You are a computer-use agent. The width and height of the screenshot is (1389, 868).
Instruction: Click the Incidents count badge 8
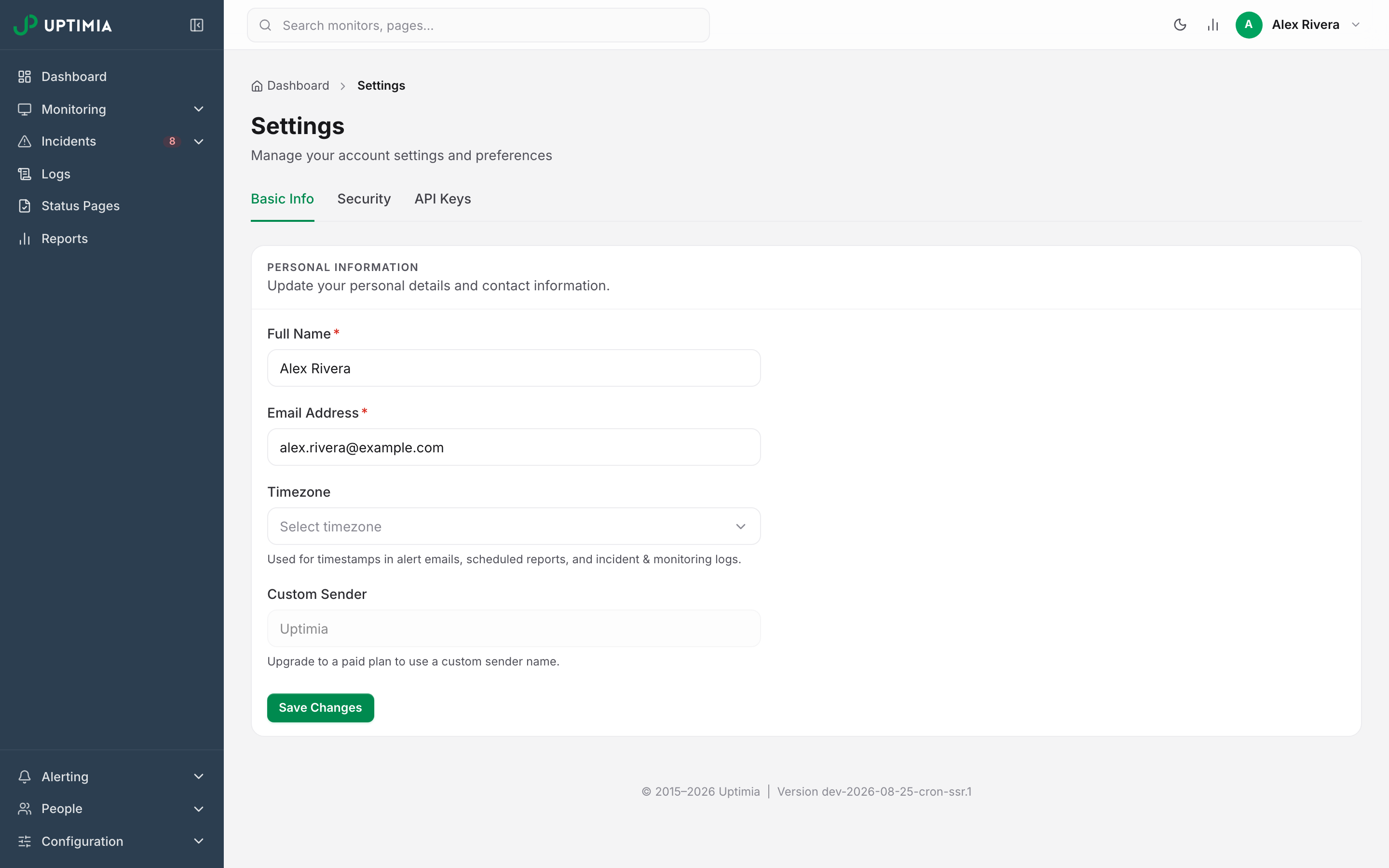tap(172, 141)
